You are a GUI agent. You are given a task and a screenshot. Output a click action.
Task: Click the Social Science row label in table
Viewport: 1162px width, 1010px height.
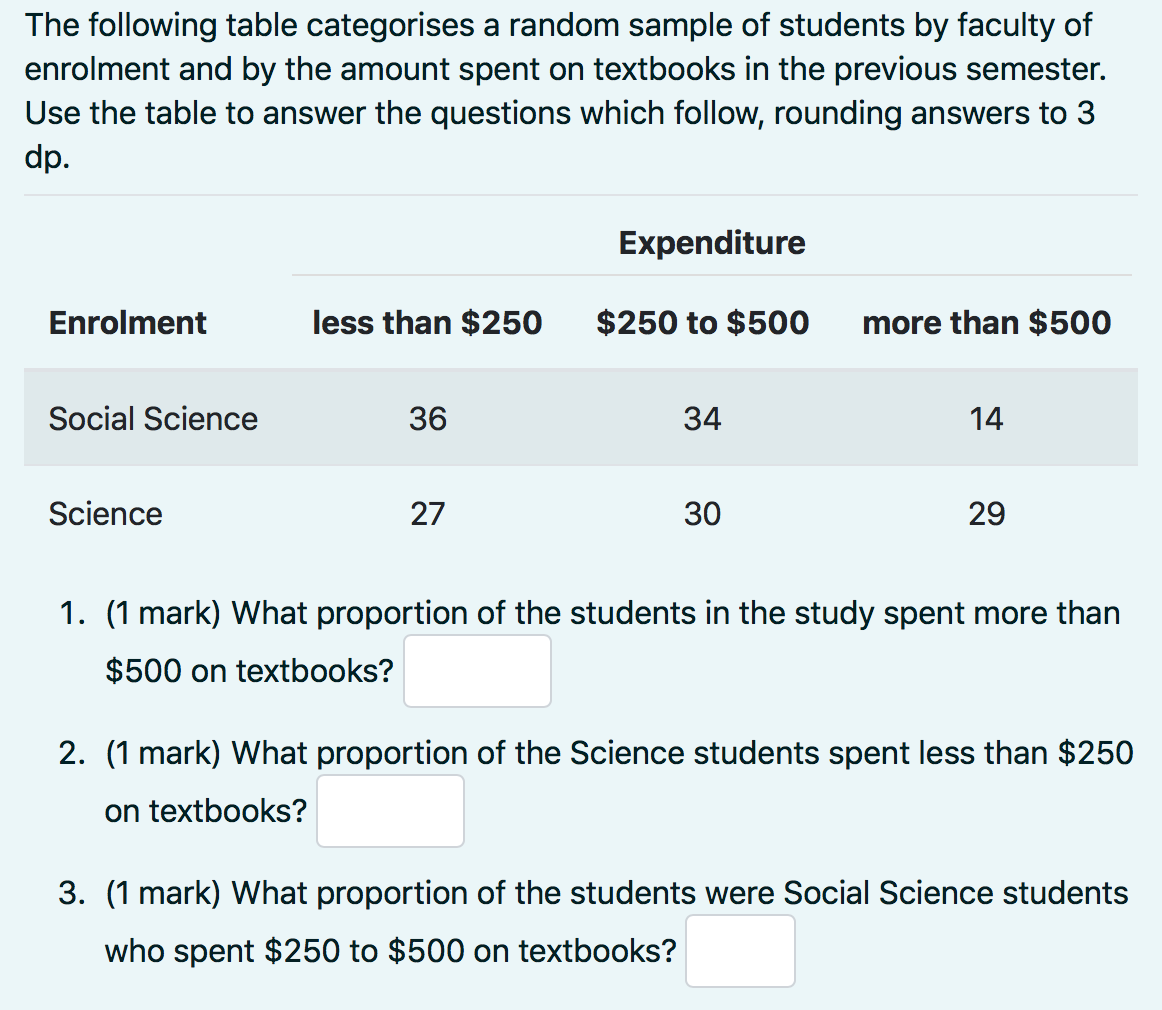click(x=153, y=418)
